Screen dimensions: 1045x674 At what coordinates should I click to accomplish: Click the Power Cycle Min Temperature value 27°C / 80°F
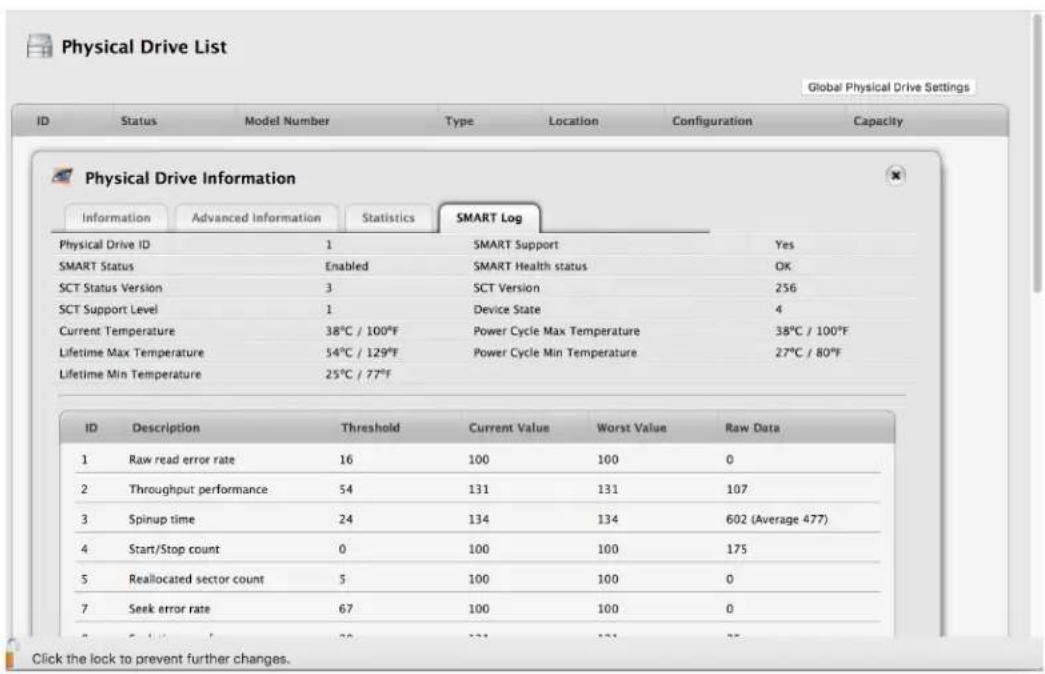pyautogui.click(x=808, y=353)
